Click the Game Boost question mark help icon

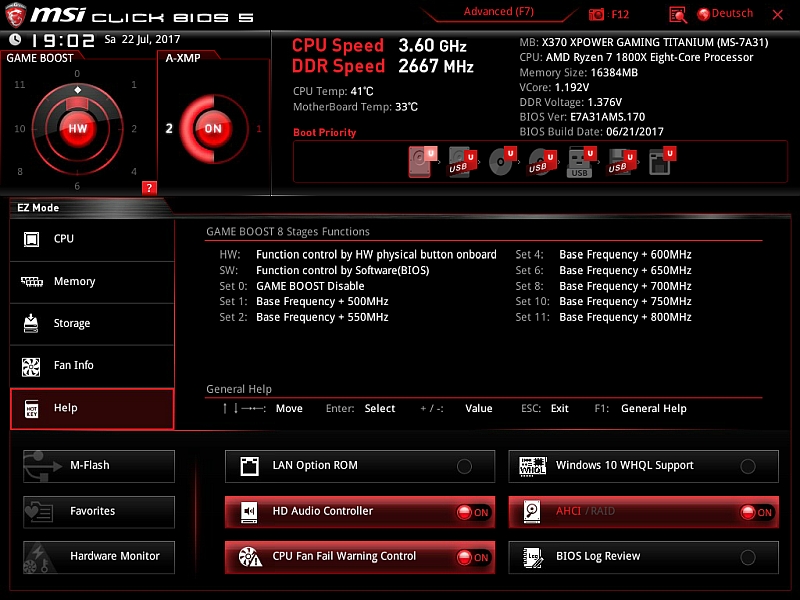tap(149, 188)
